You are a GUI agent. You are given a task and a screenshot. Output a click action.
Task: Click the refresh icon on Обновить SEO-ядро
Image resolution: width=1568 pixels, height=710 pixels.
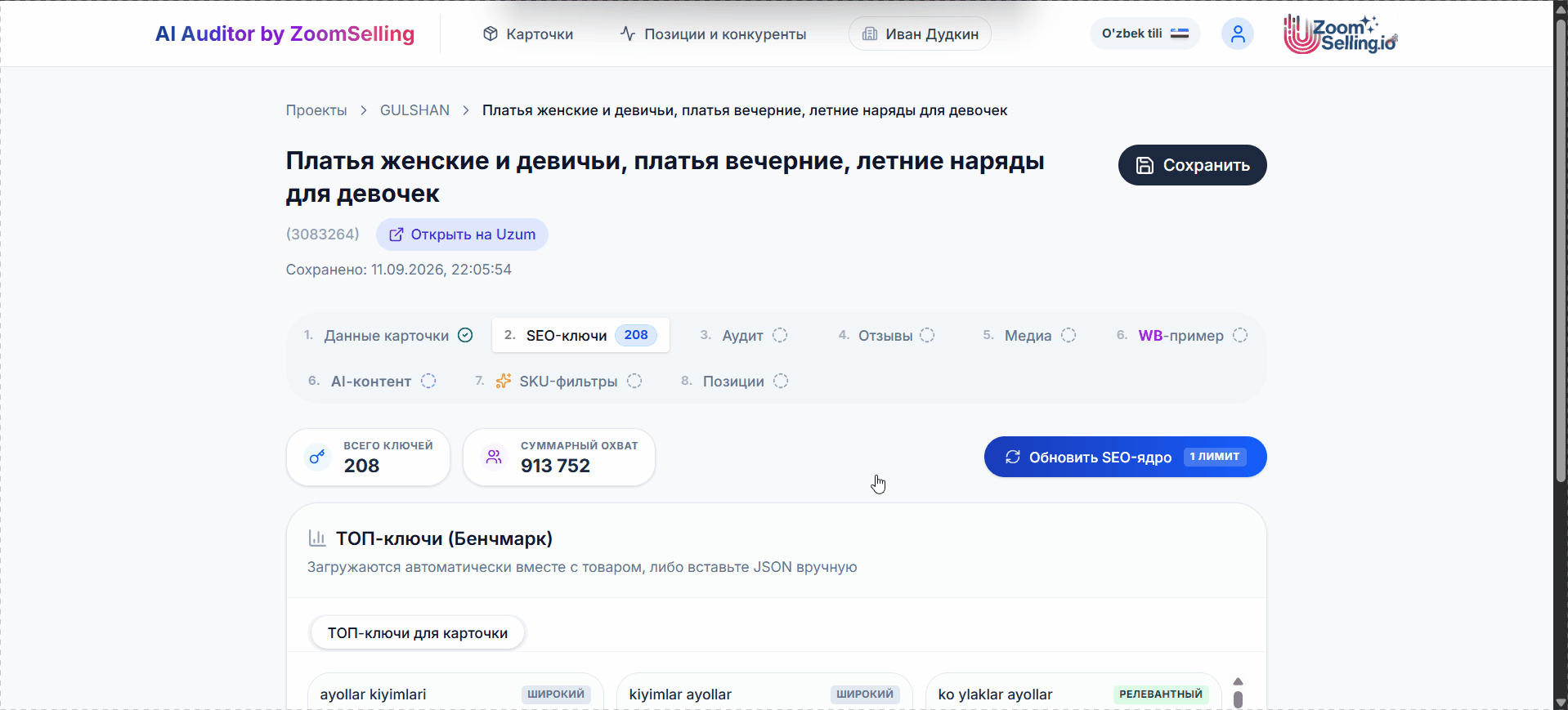click(1013, 457)
